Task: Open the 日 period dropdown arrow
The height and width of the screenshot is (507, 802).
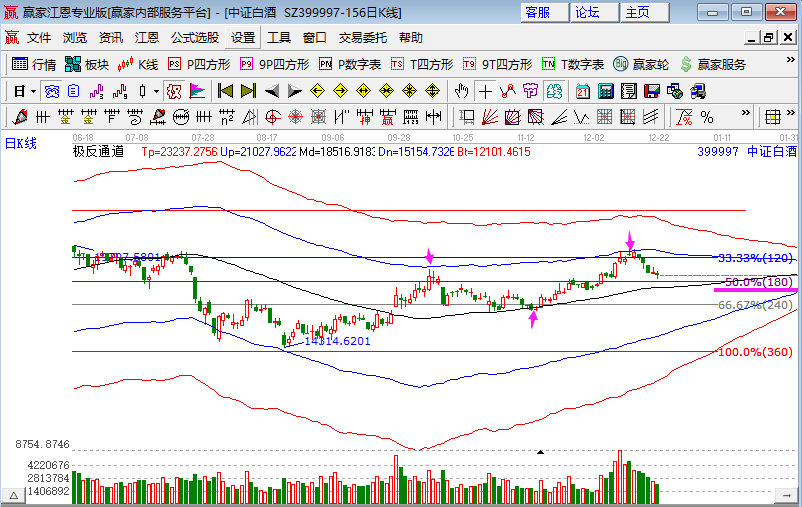Action: 33,92
